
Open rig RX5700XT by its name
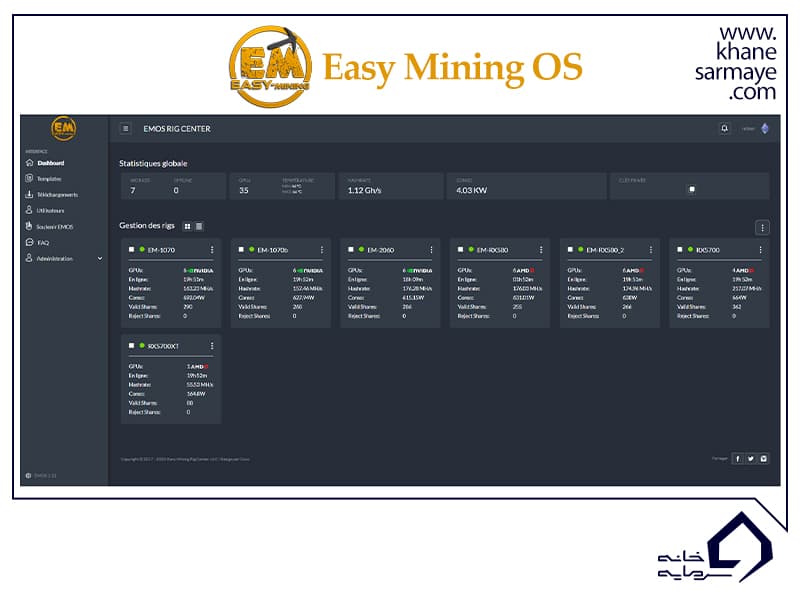click(163, 346)
